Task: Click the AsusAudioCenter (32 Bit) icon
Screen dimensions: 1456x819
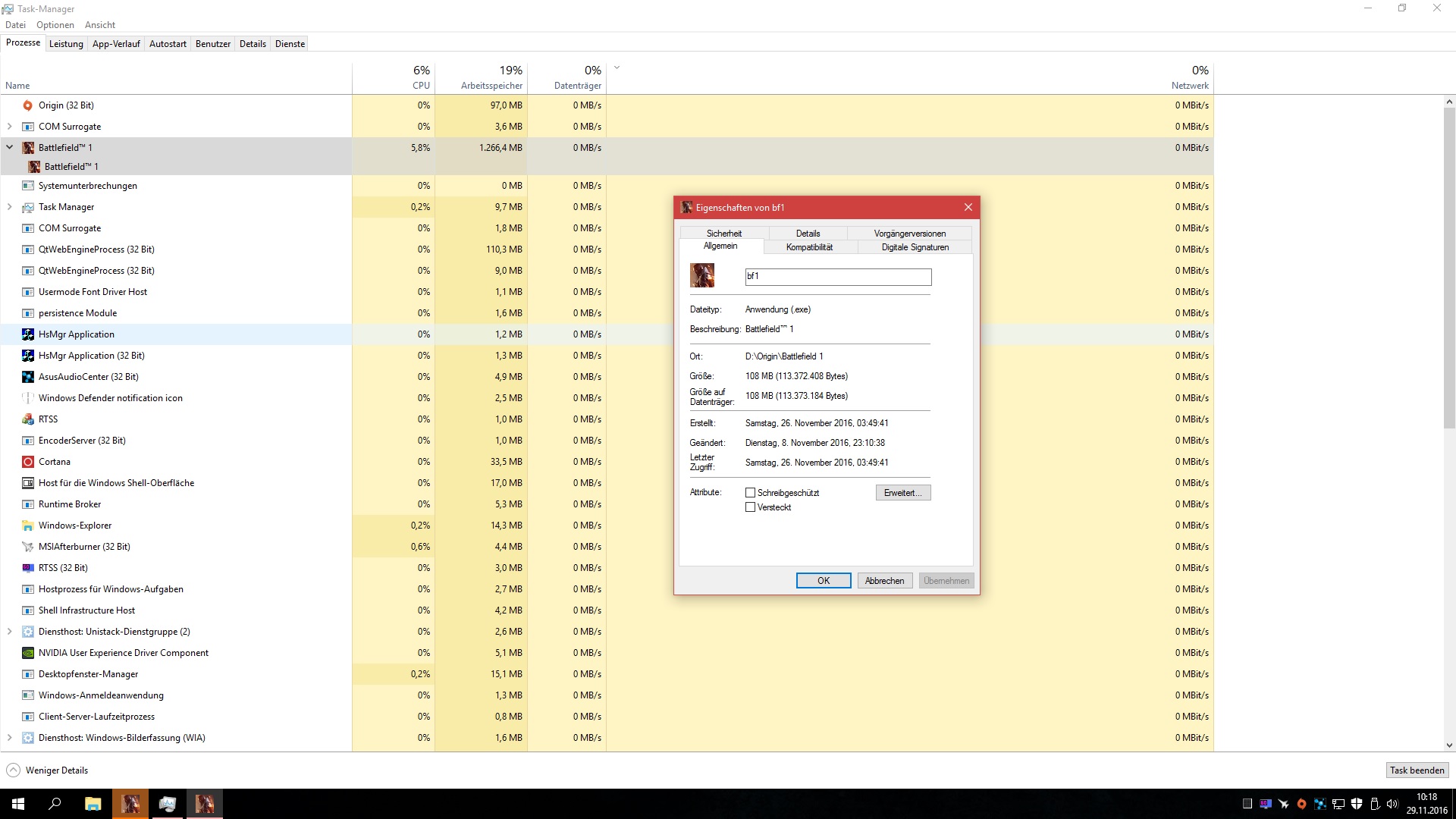Action: pyautogui.click(x=28, y=377)
